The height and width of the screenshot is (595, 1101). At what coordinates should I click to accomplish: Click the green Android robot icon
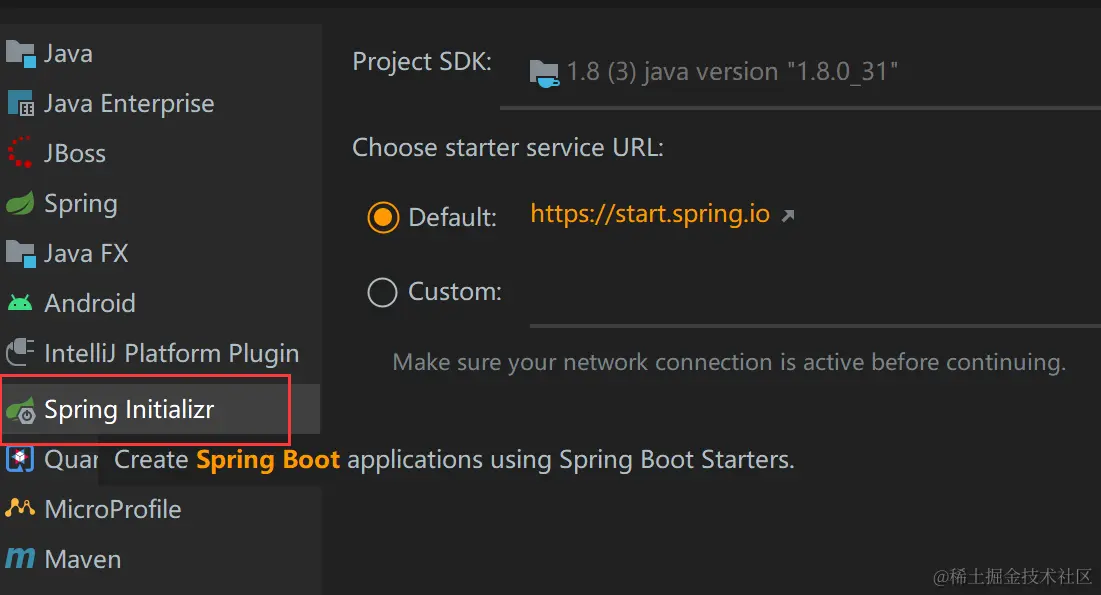point(20,303)
